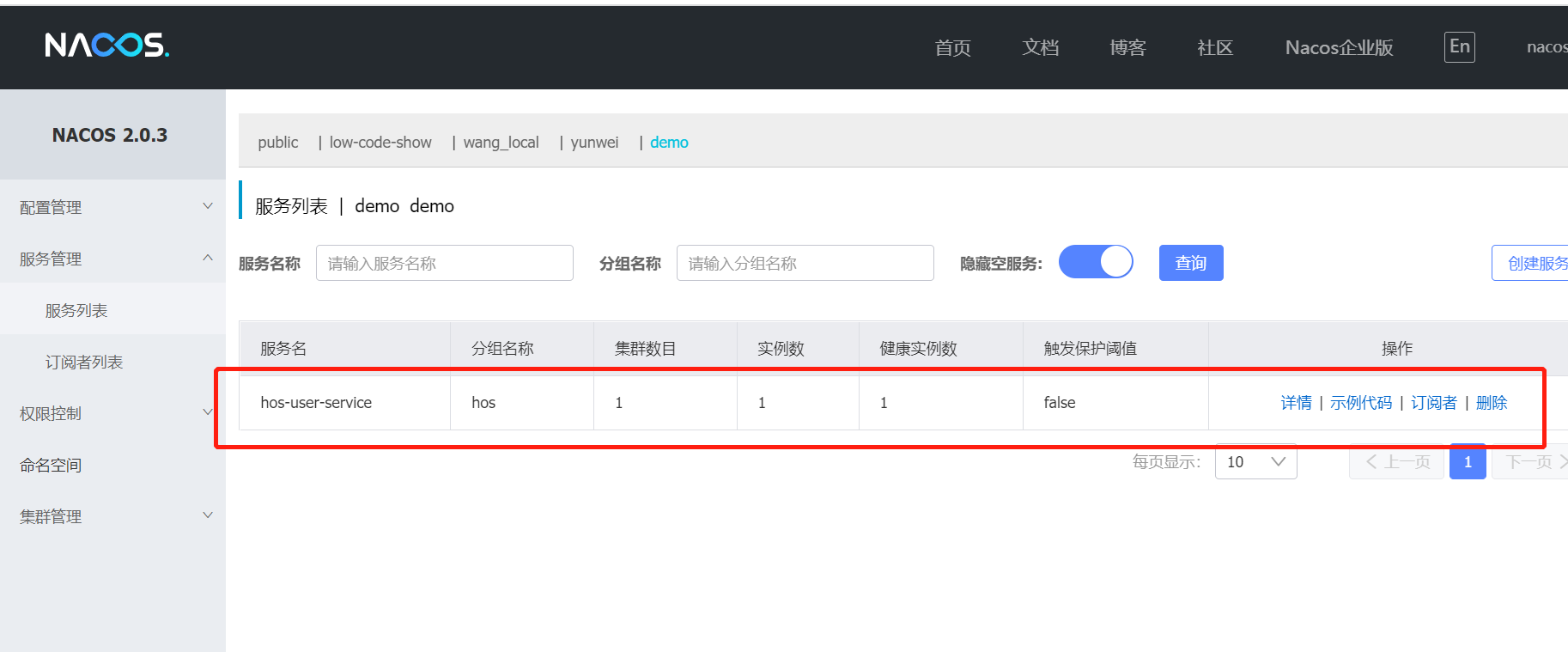
Task: Select the low-code-show namespace tab
Action: 380,143
